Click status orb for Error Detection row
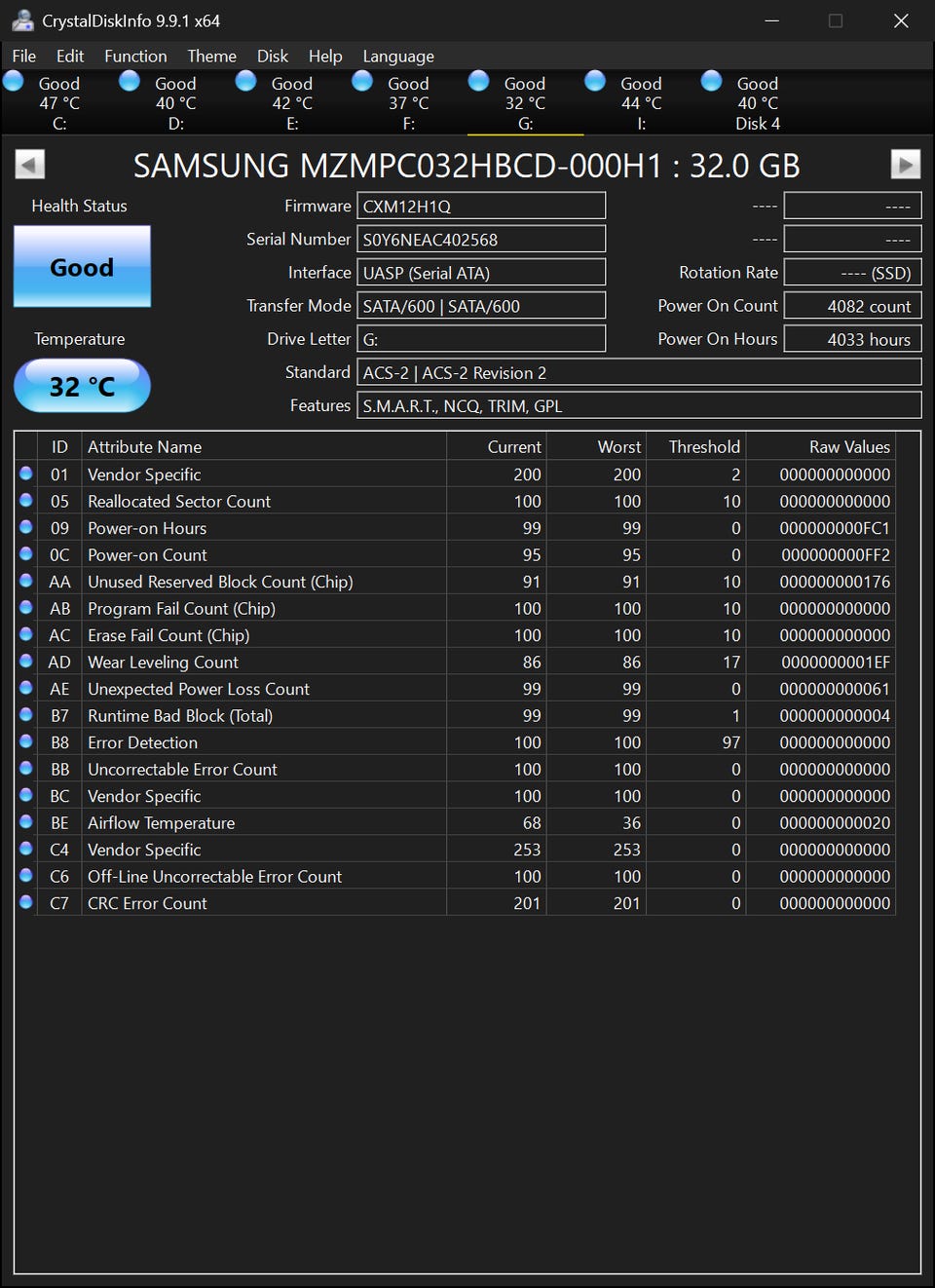935x1288 pixels. [26, 741]
